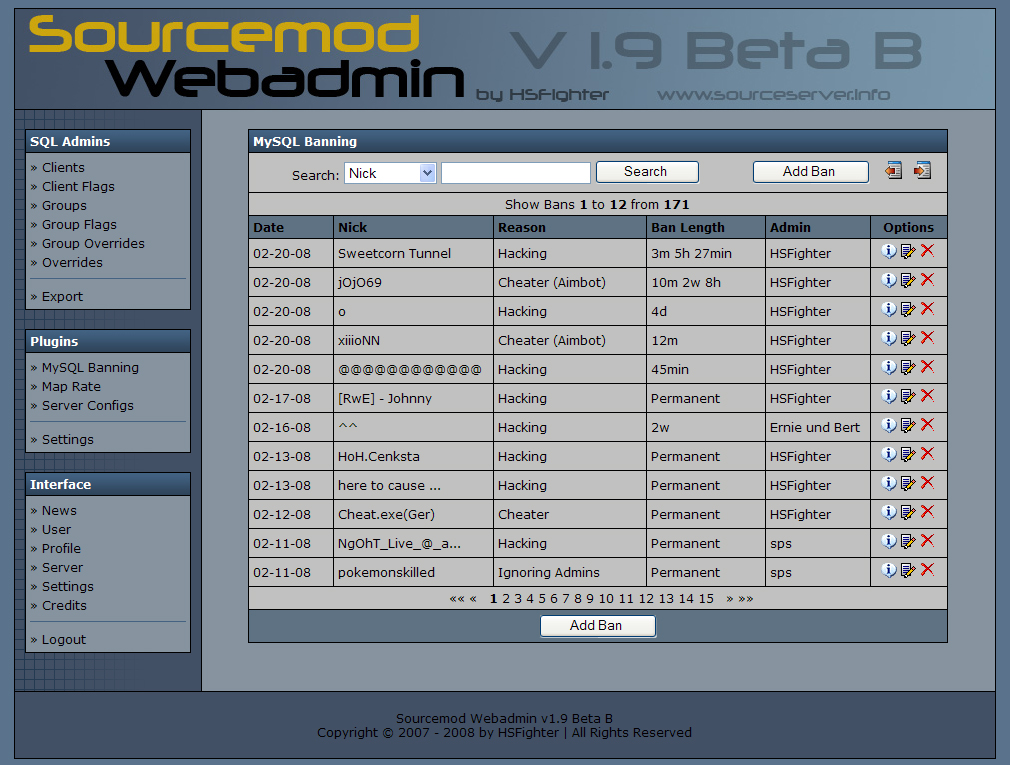Select the '10m 2w 8h' ban length cell
1010x765 pixels.
tap(705, 283)
